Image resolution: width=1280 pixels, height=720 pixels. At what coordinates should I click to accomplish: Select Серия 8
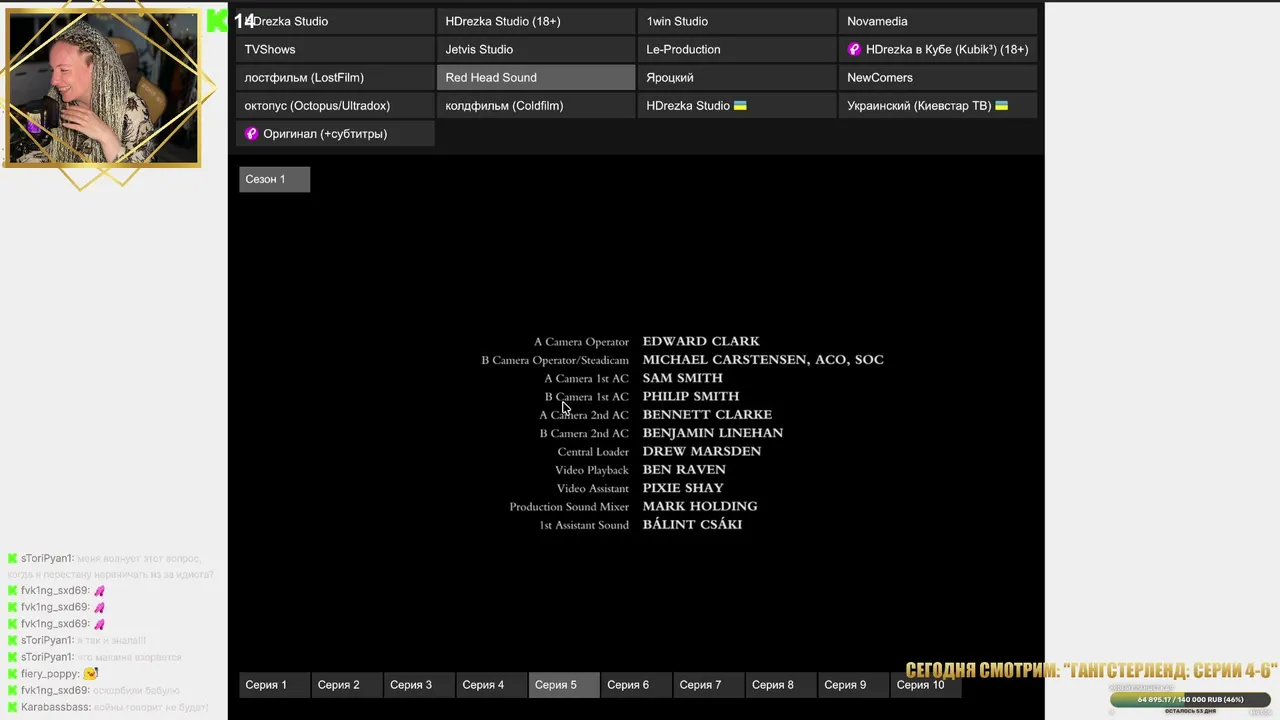point(780,685)
